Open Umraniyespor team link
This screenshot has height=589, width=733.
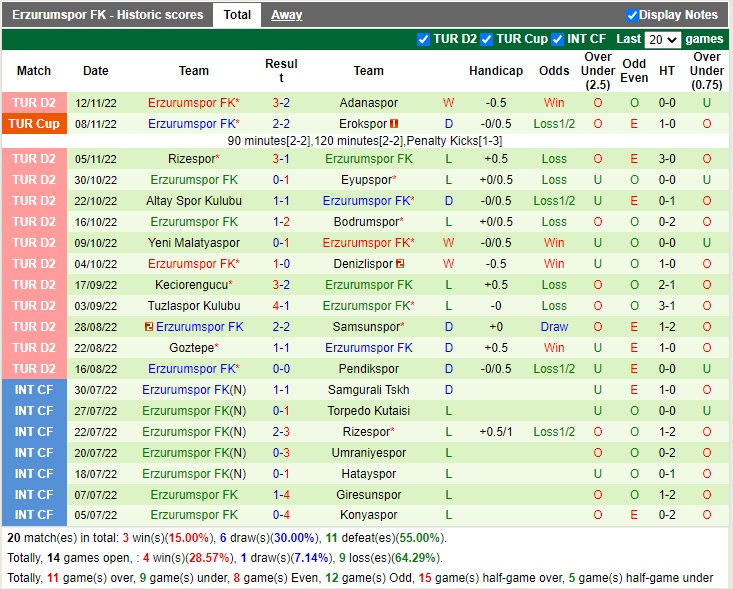point(369,453)
